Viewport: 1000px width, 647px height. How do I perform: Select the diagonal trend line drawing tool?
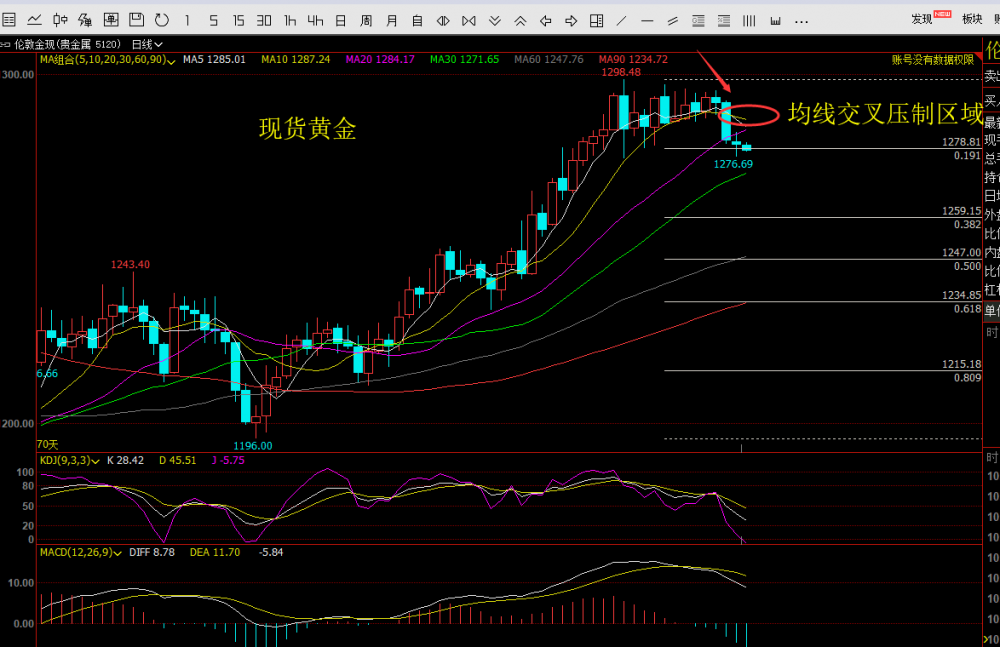(621, 21)
